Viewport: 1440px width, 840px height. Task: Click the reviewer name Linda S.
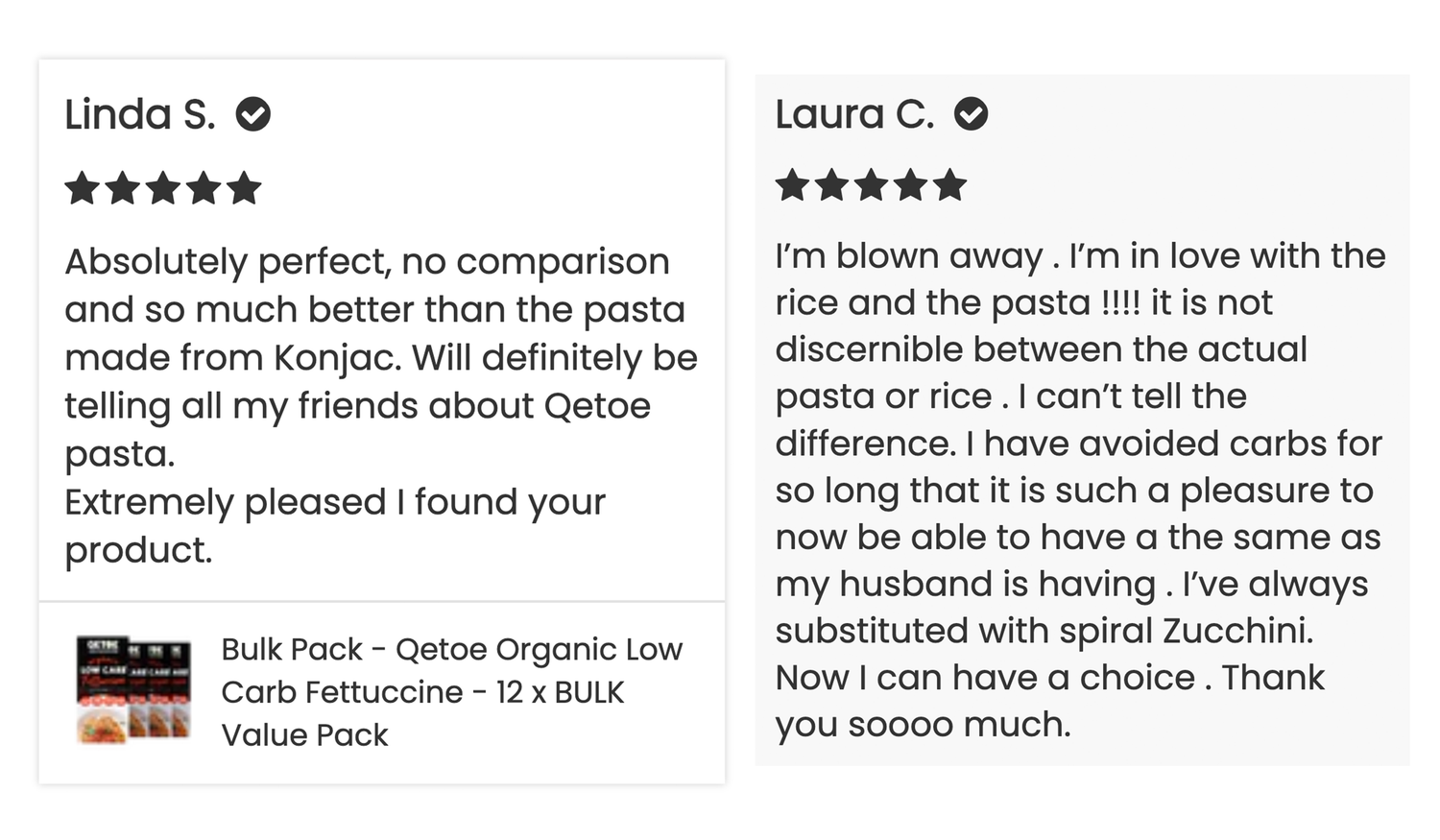tap(140, 114)
